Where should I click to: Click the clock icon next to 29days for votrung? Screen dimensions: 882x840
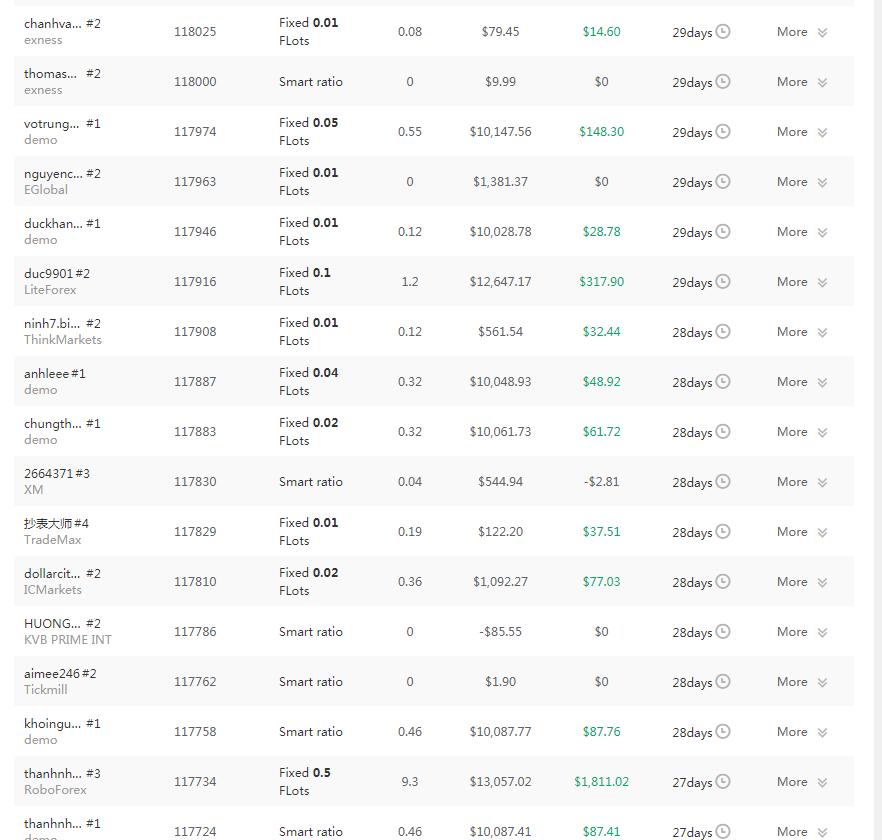click(722, 131)
